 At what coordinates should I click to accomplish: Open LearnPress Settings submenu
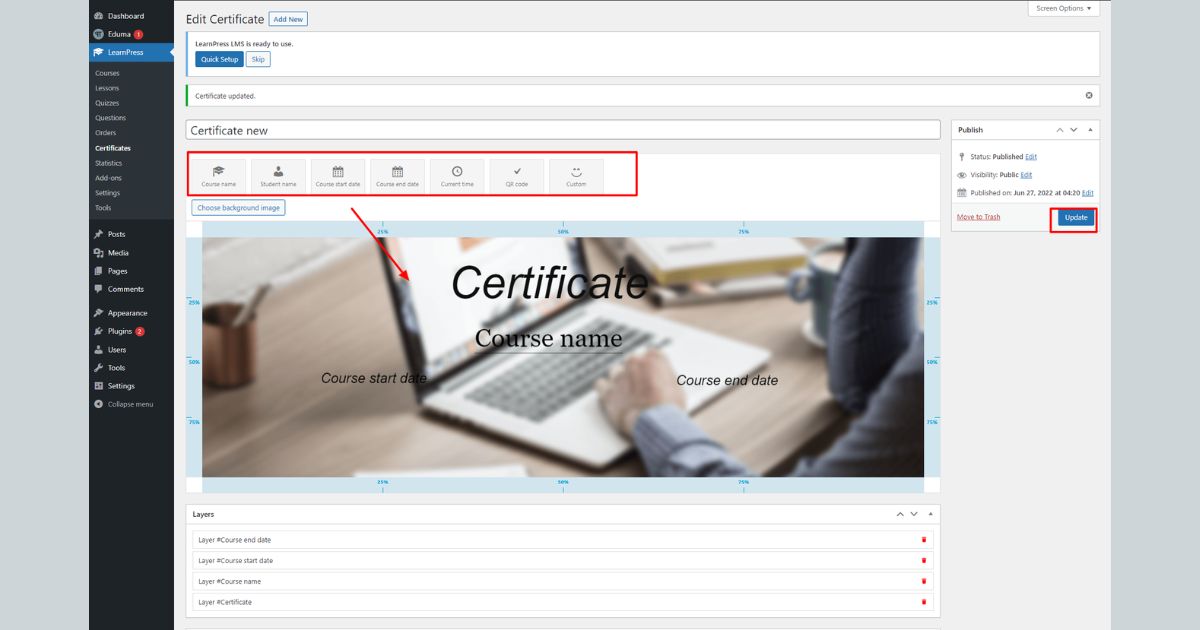click(x=107, y=193)
